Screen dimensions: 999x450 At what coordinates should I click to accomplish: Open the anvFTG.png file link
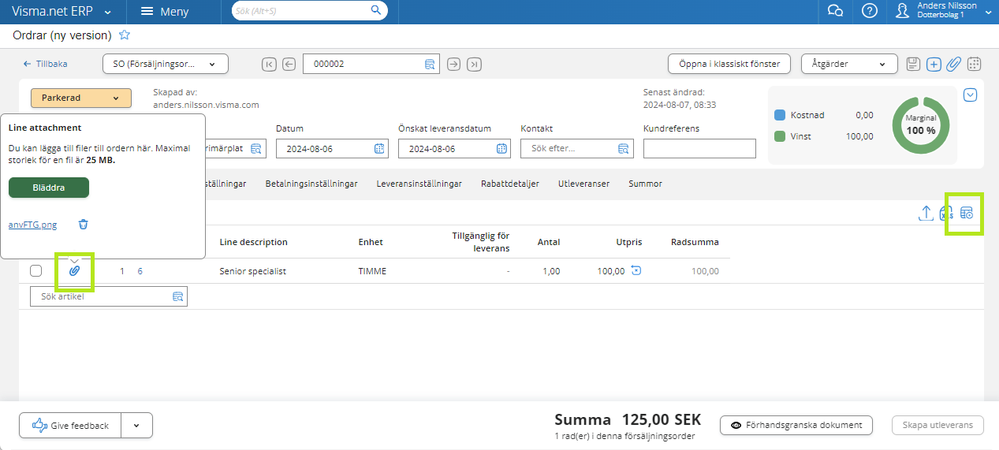pos(33,225)
